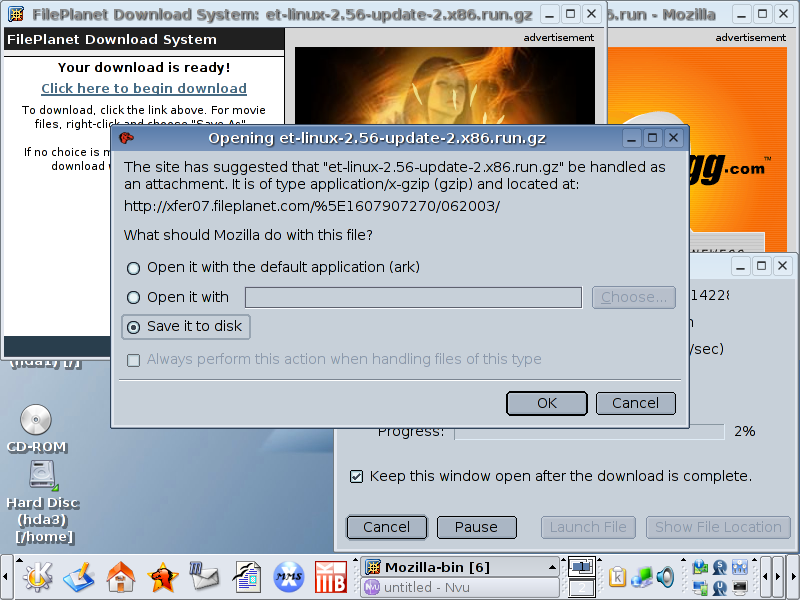
Task: Click OK in the Opening file dialog
Action: click(x=546, y=403)
